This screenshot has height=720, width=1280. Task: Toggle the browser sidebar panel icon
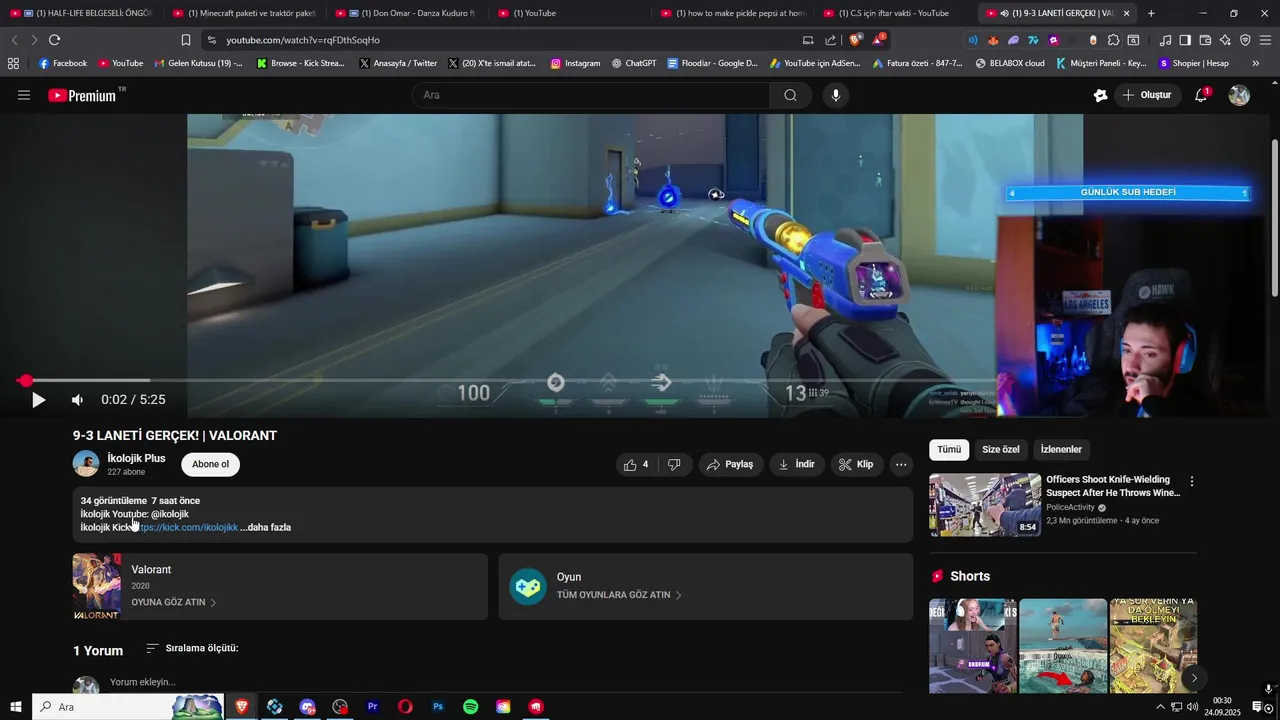[x=1185, y=40]
